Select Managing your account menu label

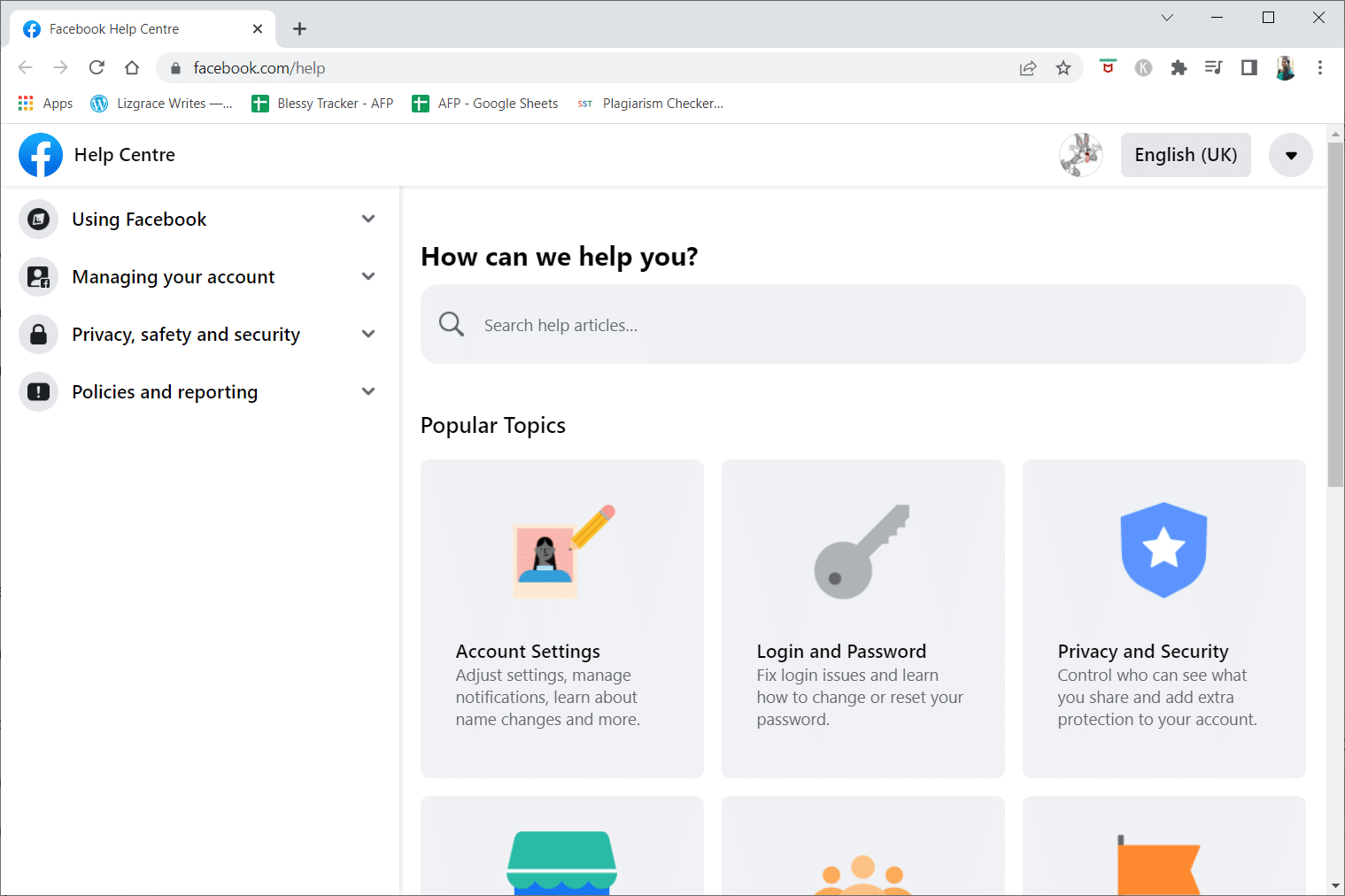coord(174,277)
